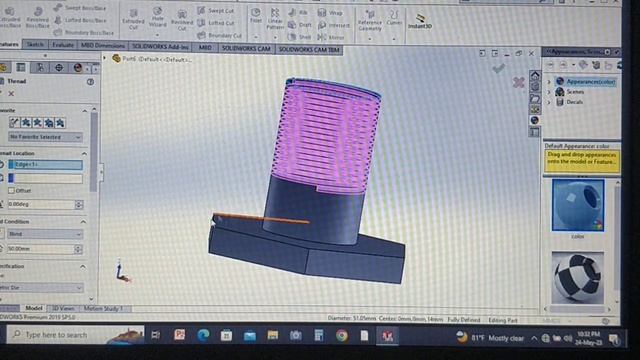This screenshot has height=360, width=640.
Task: Expand the Appearances(color) tree node
Action: point(549,82)
